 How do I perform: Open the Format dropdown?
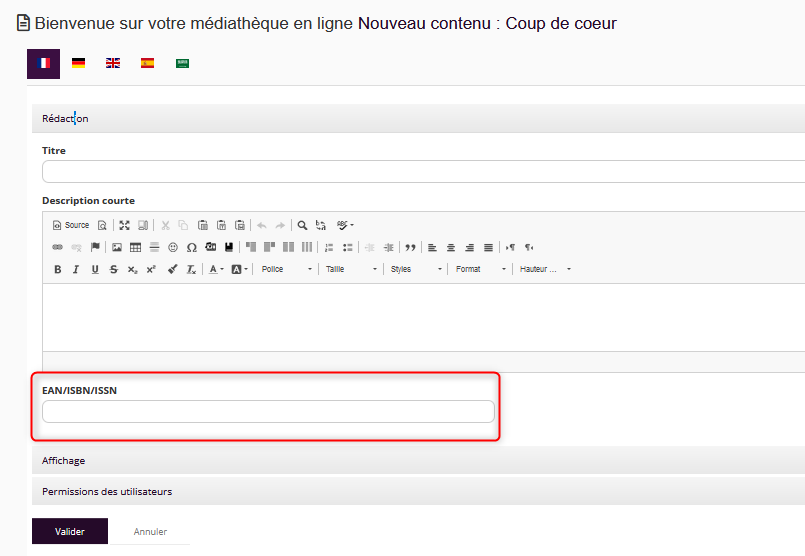481,270
